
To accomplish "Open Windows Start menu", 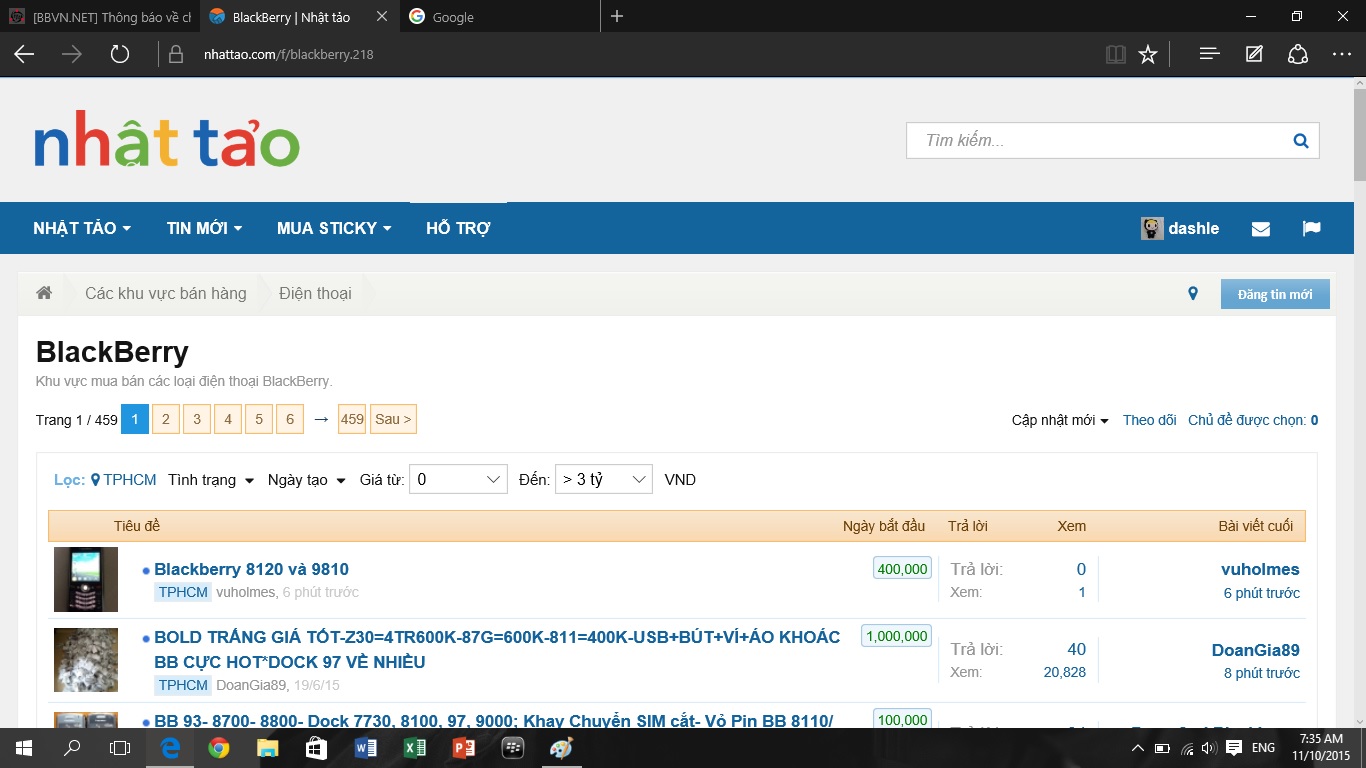I will coord(22,747).
